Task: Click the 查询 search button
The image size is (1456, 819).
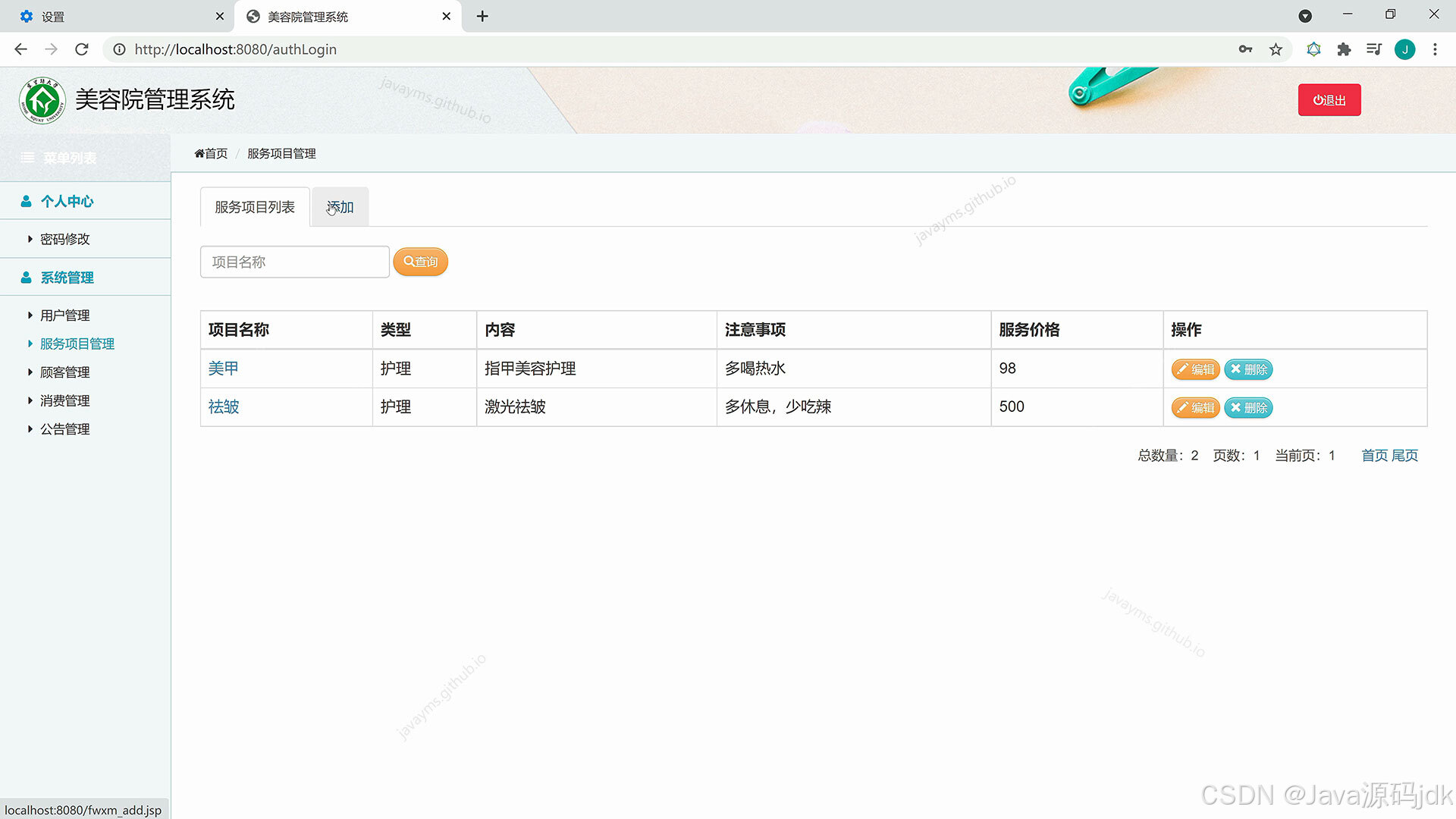Action: (x=421, y=262)
